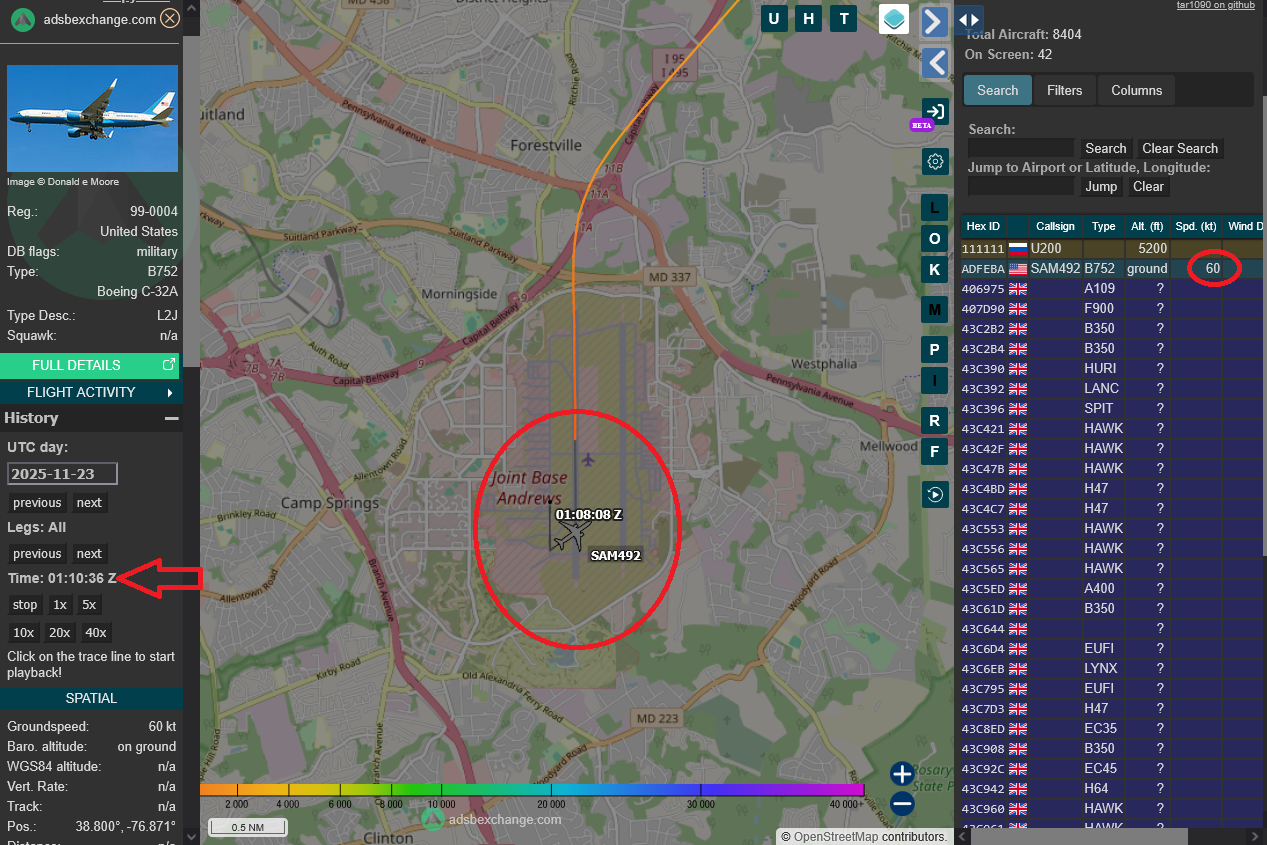Open Full Details for the aircraft
This screenshot has height=845, width=1267.
(x=91, y=365)
